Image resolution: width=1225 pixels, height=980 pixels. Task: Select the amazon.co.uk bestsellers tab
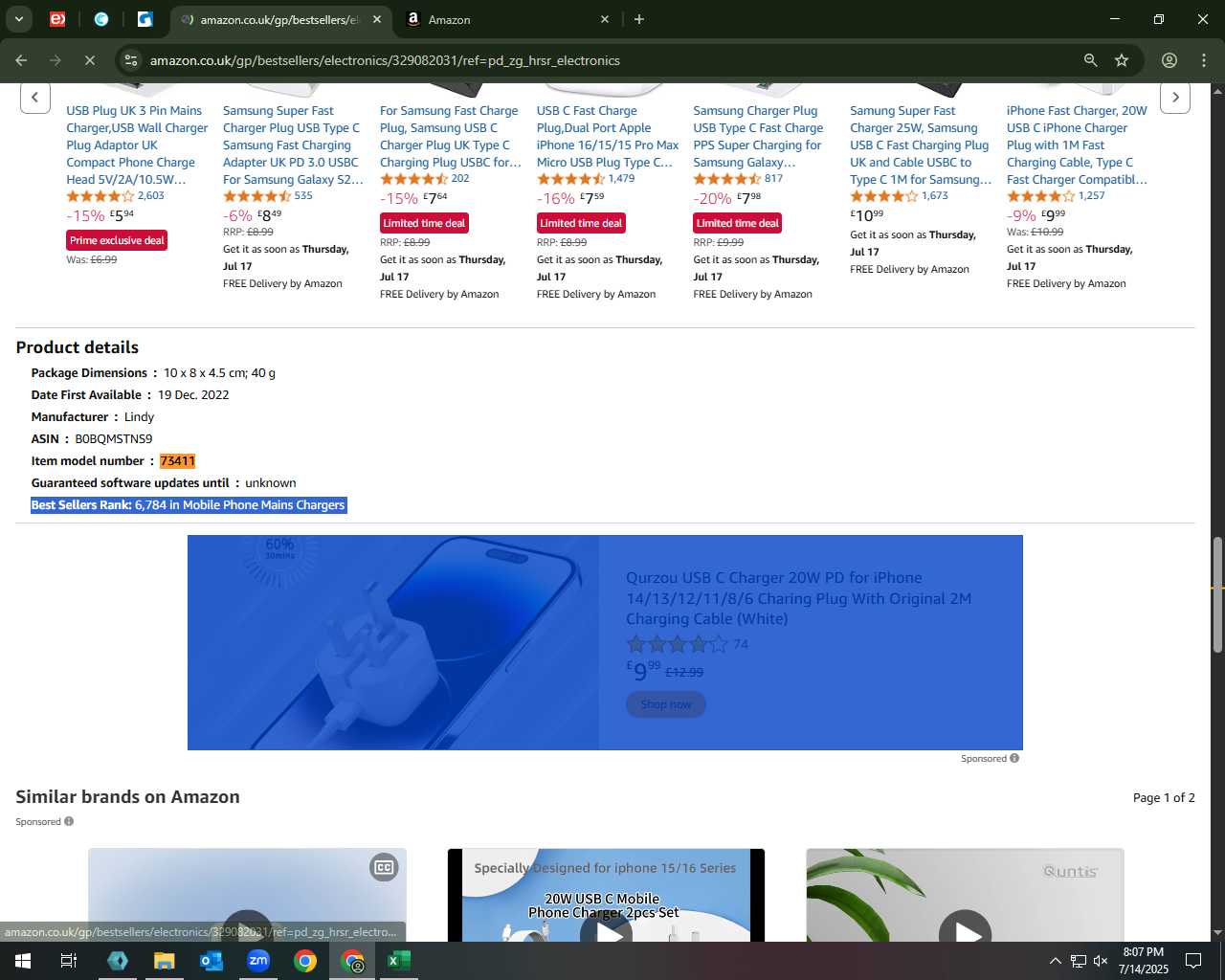tap(279, 19)
